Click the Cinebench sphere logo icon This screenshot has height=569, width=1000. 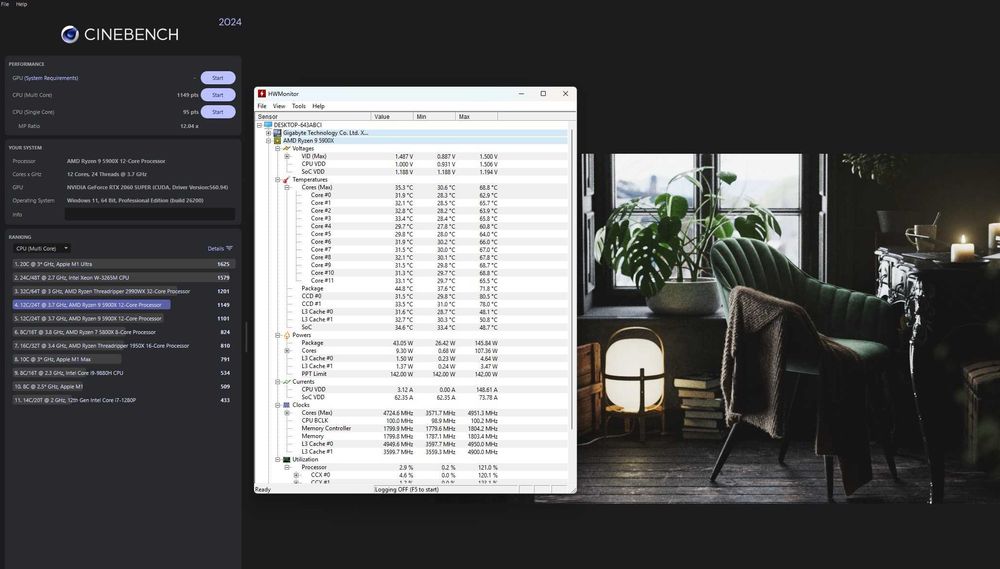pos(70,34)
